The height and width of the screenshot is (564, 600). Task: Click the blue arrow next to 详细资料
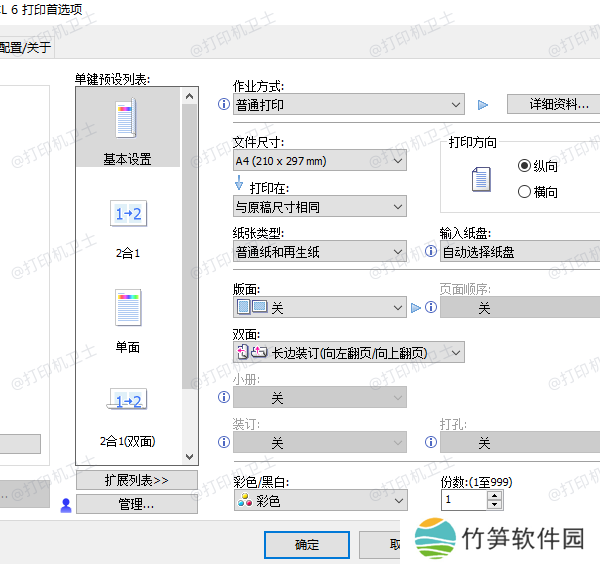point(484,104)
